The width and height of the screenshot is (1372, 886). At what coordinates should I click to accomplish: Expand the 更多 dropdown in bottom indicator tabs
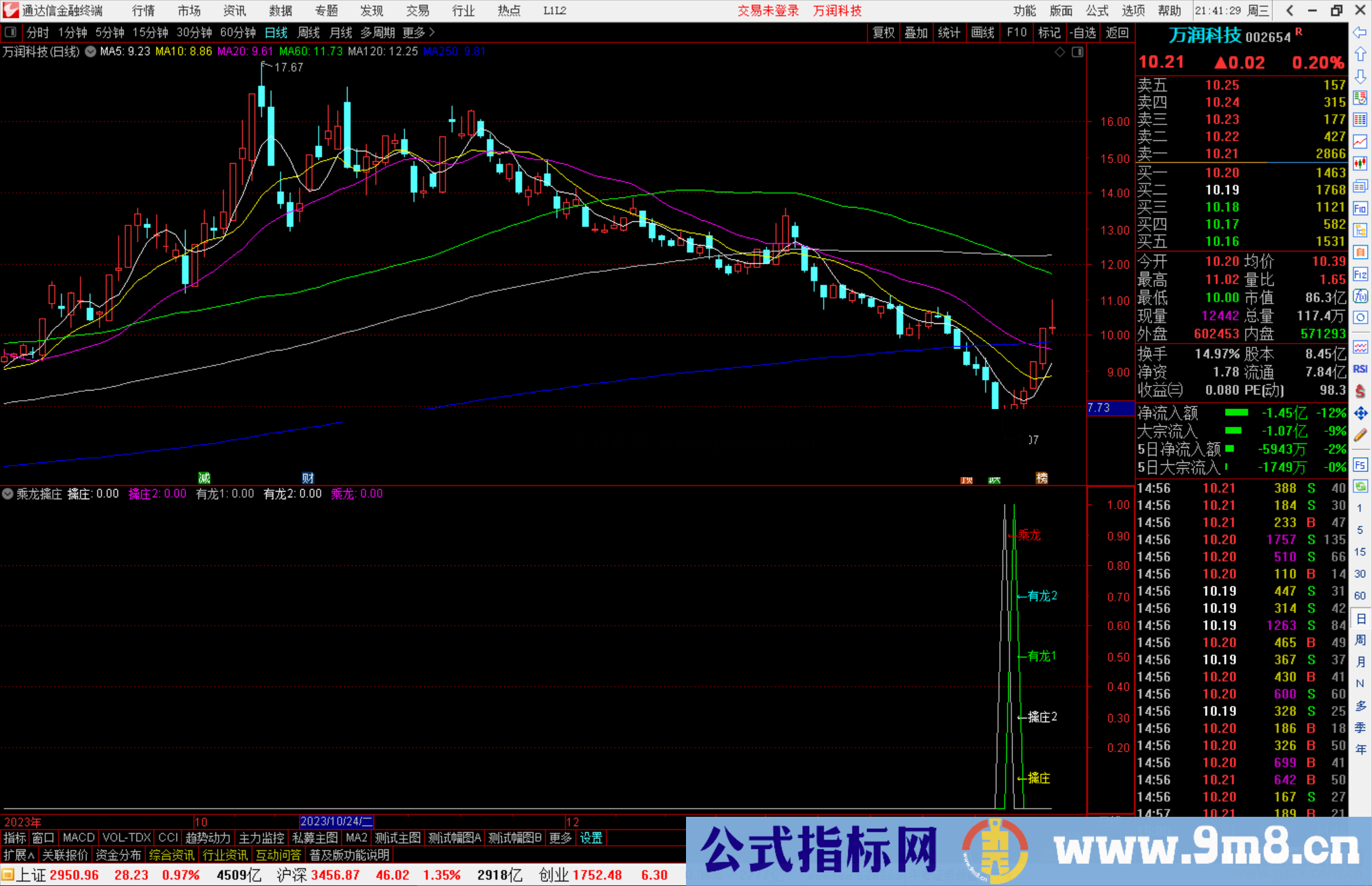pyautogui.click(x=559, y=838)
